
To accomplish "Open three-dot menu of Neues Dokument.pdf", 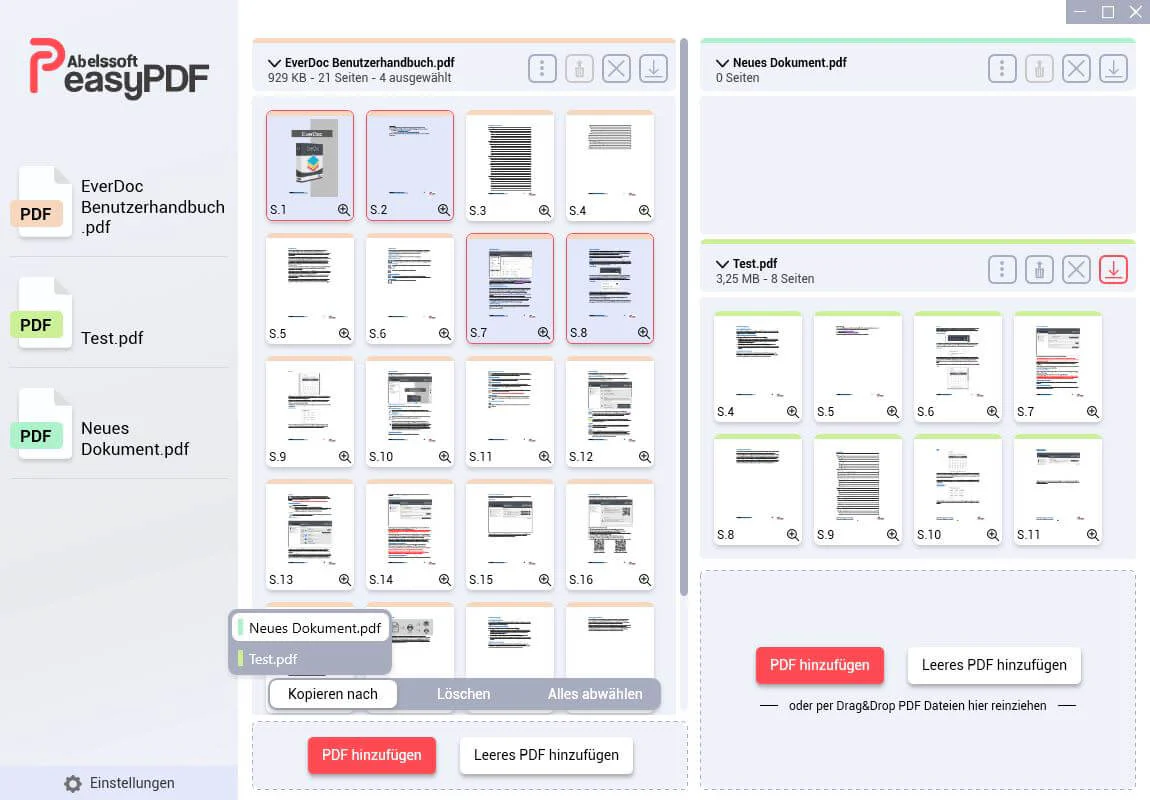I will tap(1002, 69).
